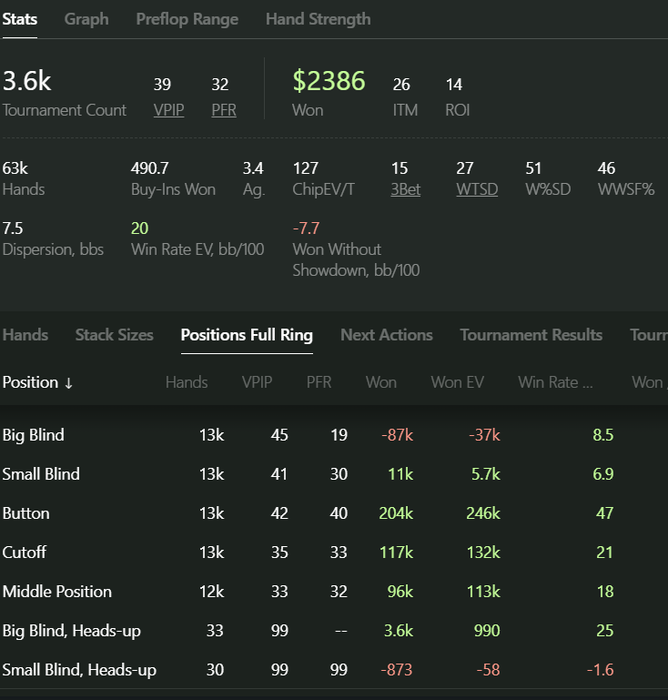Open the Preflop Range tab
The height and width of the screenshot is (700, 668).
click(187, 19)
